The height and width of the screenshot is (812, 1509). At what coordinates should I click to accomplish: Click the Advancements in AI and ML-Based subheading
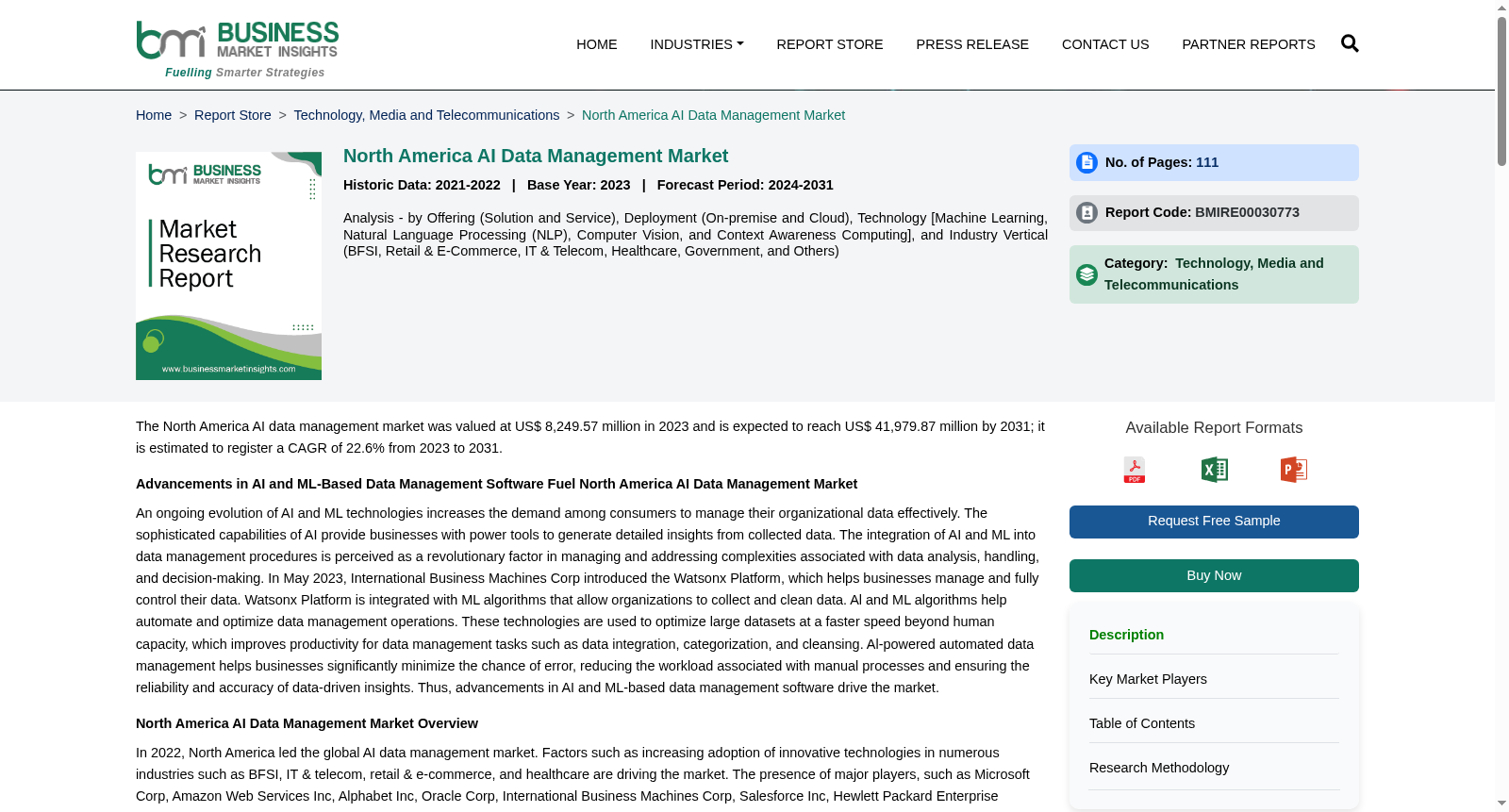pos(496,484)
